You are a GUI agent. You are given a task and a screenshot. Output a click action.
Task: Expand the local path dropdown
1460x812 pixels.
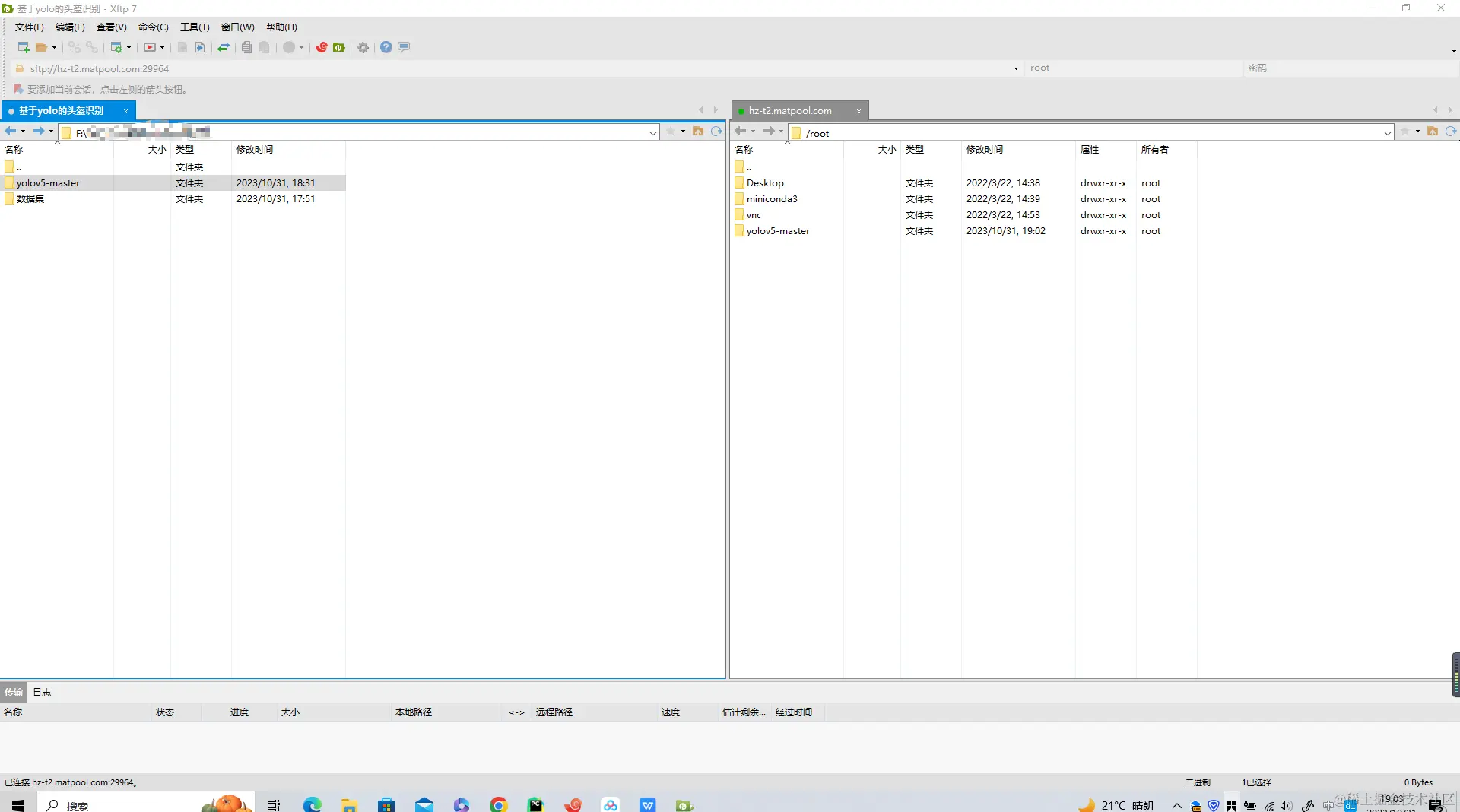click(x=653, y=133)
